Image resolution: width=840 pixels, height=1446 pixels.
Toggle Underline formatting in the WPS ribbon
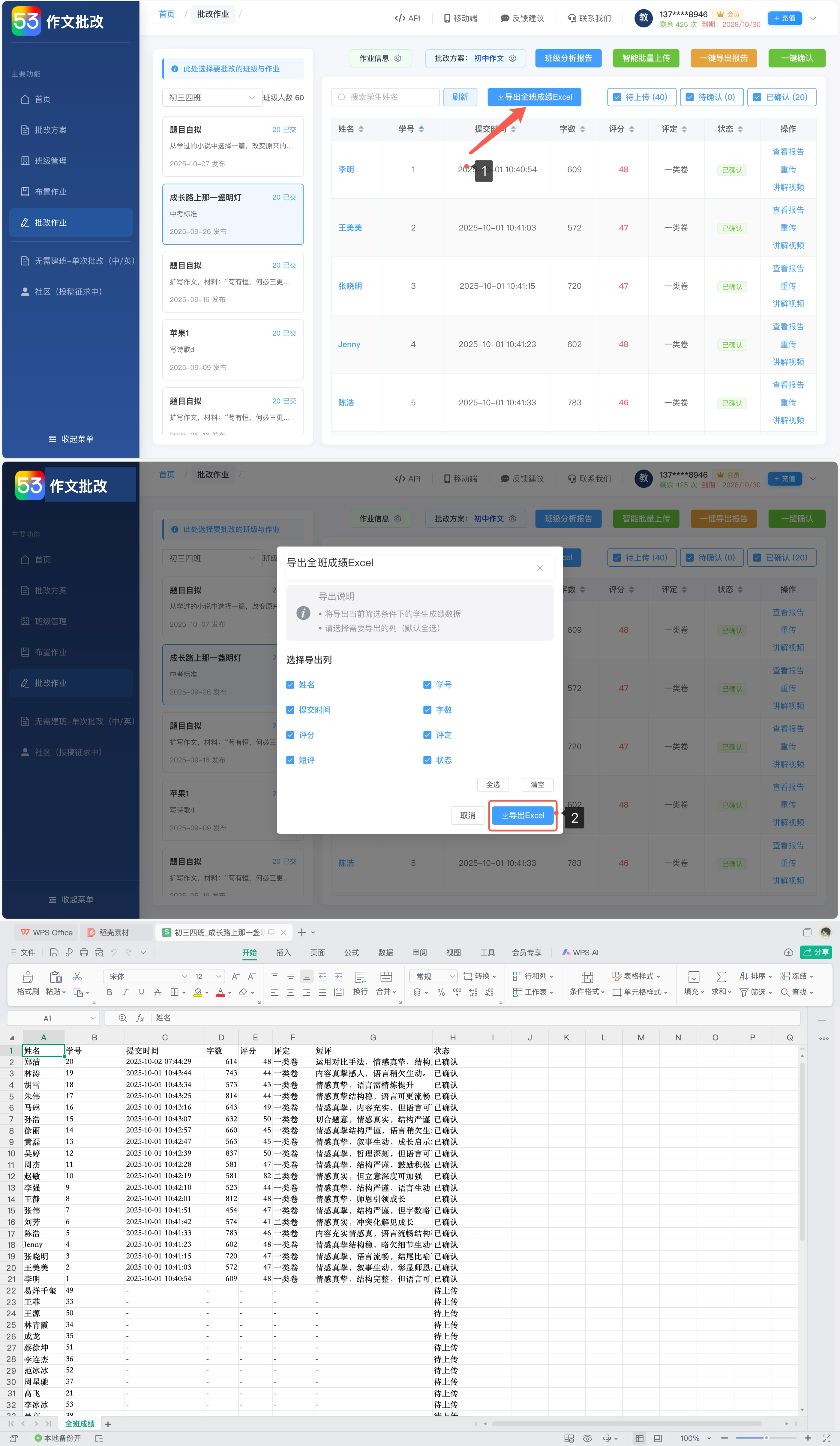coord(141,992)
